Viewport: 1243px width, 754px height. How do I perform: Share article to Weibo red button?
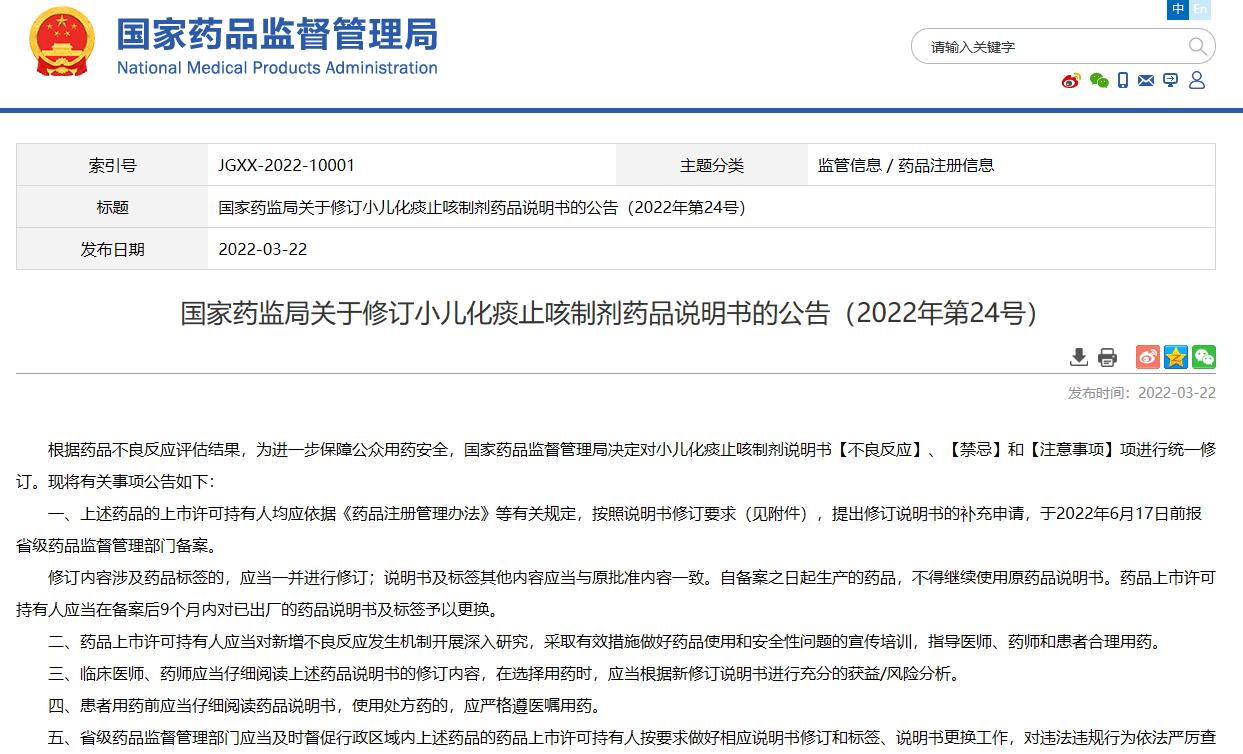click(1147, 357)
